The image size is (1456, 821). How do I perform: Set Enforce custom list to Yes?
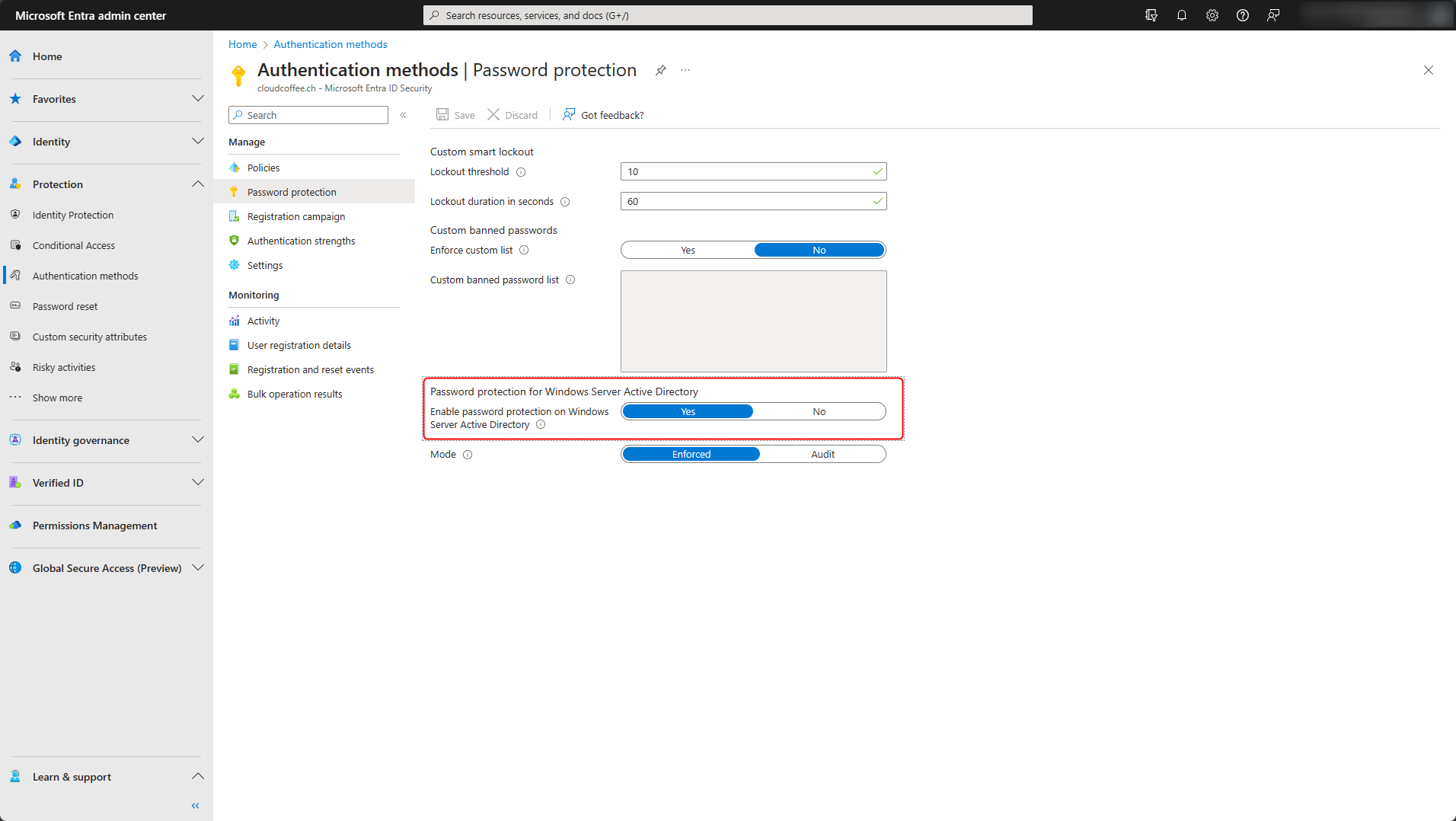(688, 250)
